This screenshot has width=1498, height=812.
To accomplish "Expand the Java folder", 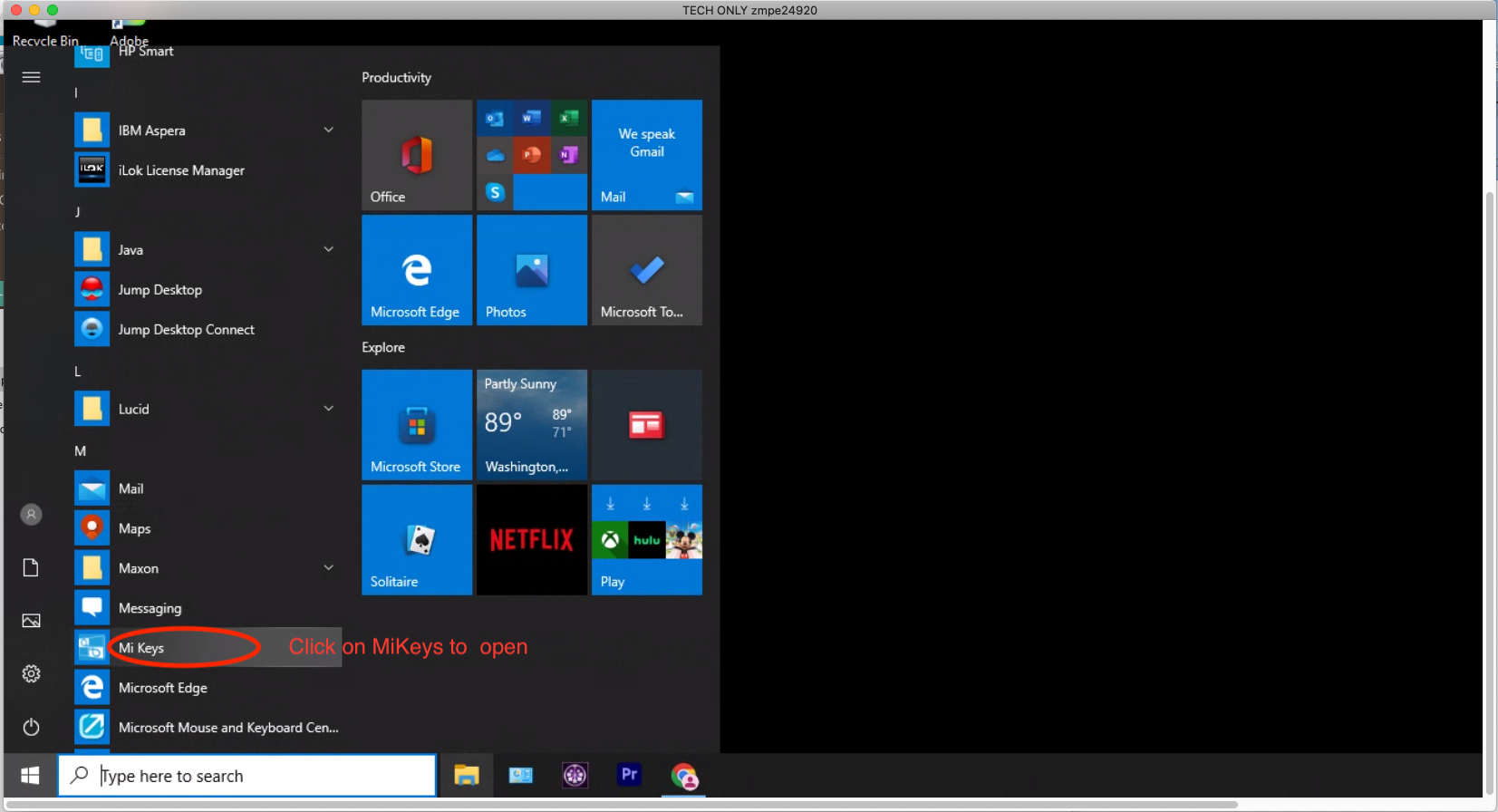I will click(208, 249).
